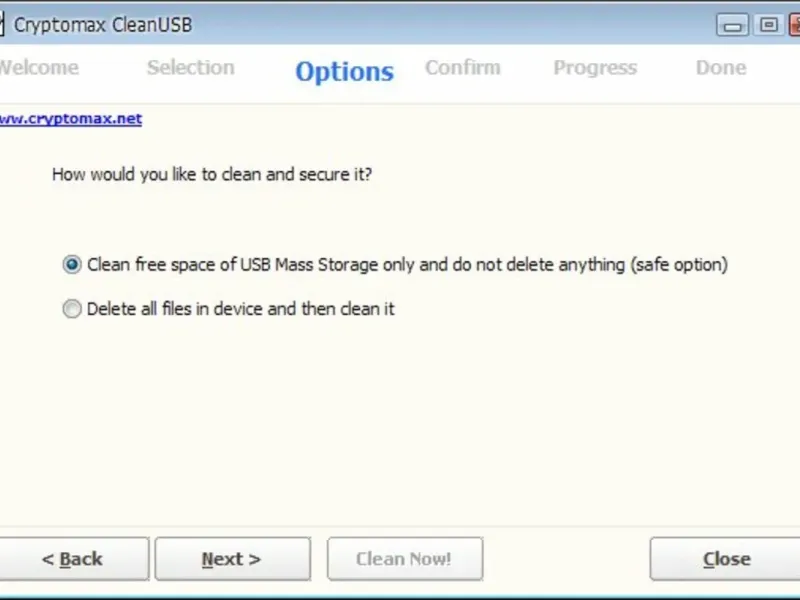Screen dimensions: 800x600
Task: Click the 'How would you like to clean' text
Action: coord(212,174)
